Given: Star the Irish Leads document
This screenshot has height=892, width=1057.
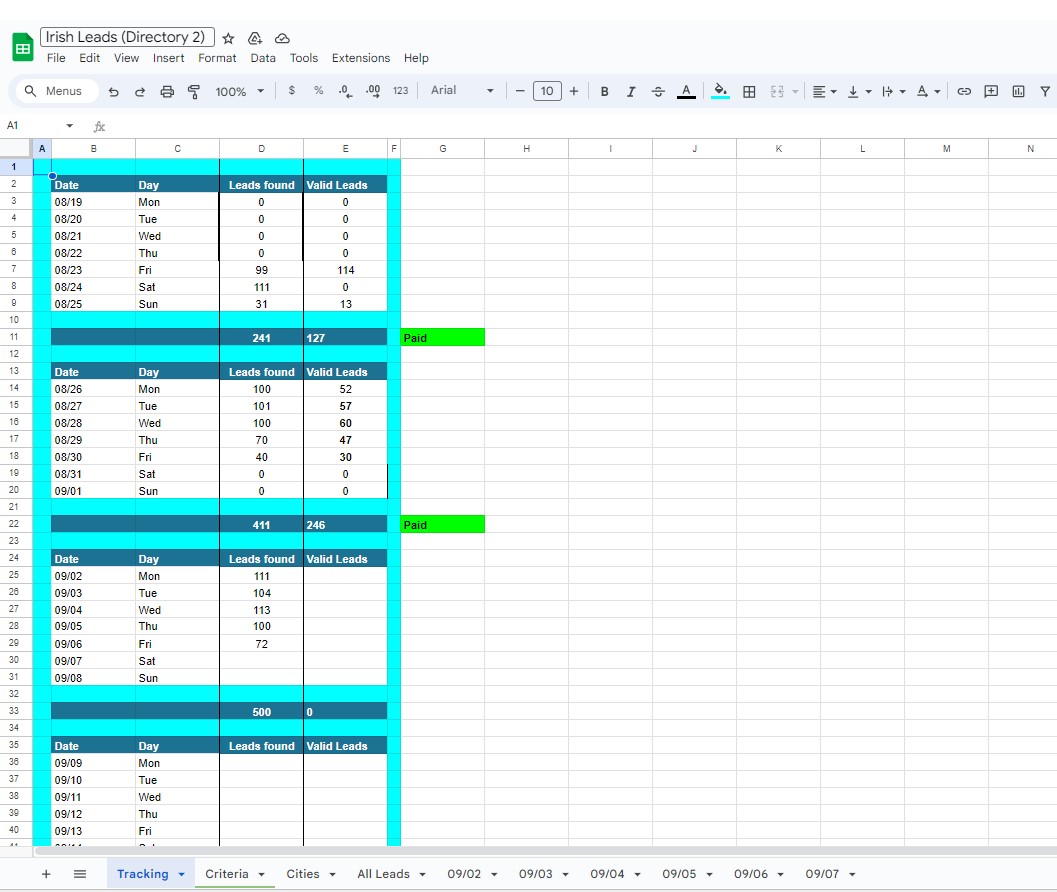Looking at the screenshot, I should click(229, 38).
